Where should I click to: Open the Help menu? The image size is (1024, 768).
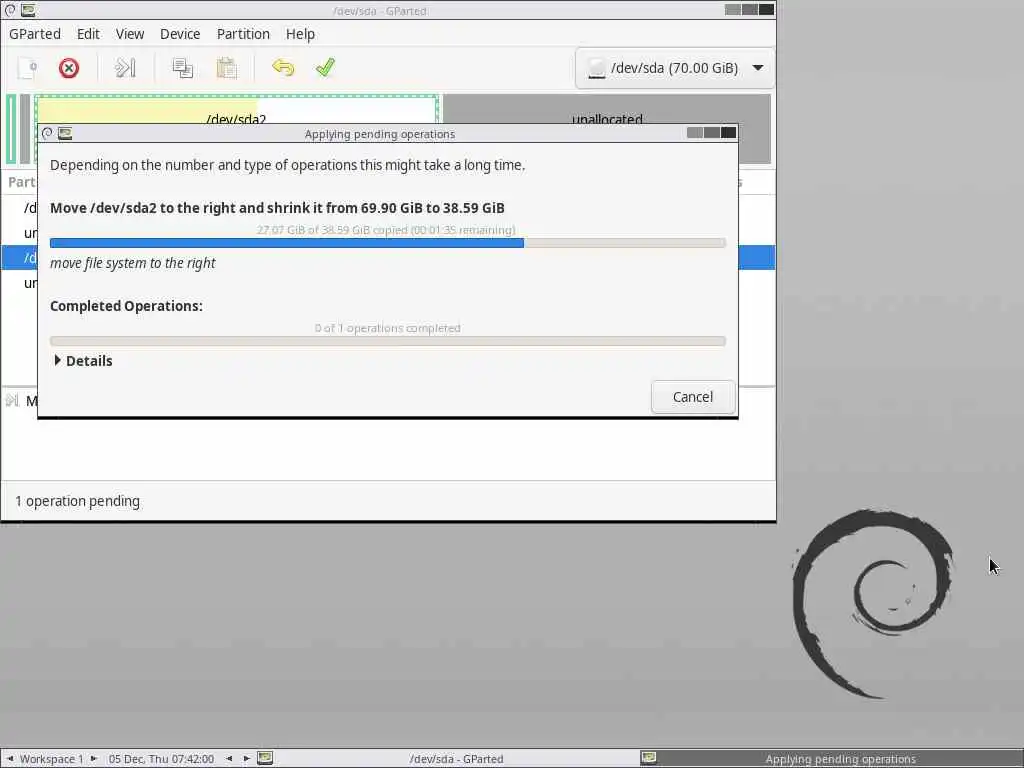coord(300,34)
